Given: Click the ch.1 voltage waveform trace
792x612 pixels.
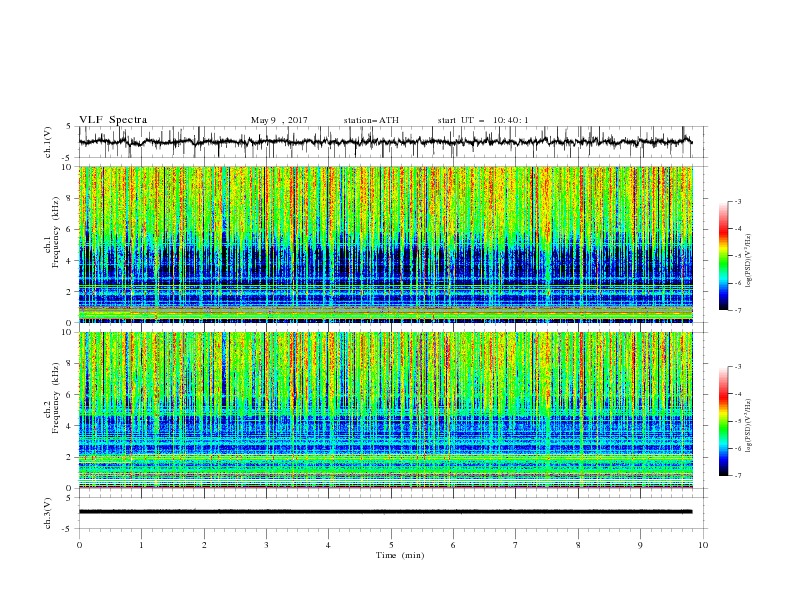Looking at the screenshot, I should (386, 142).
